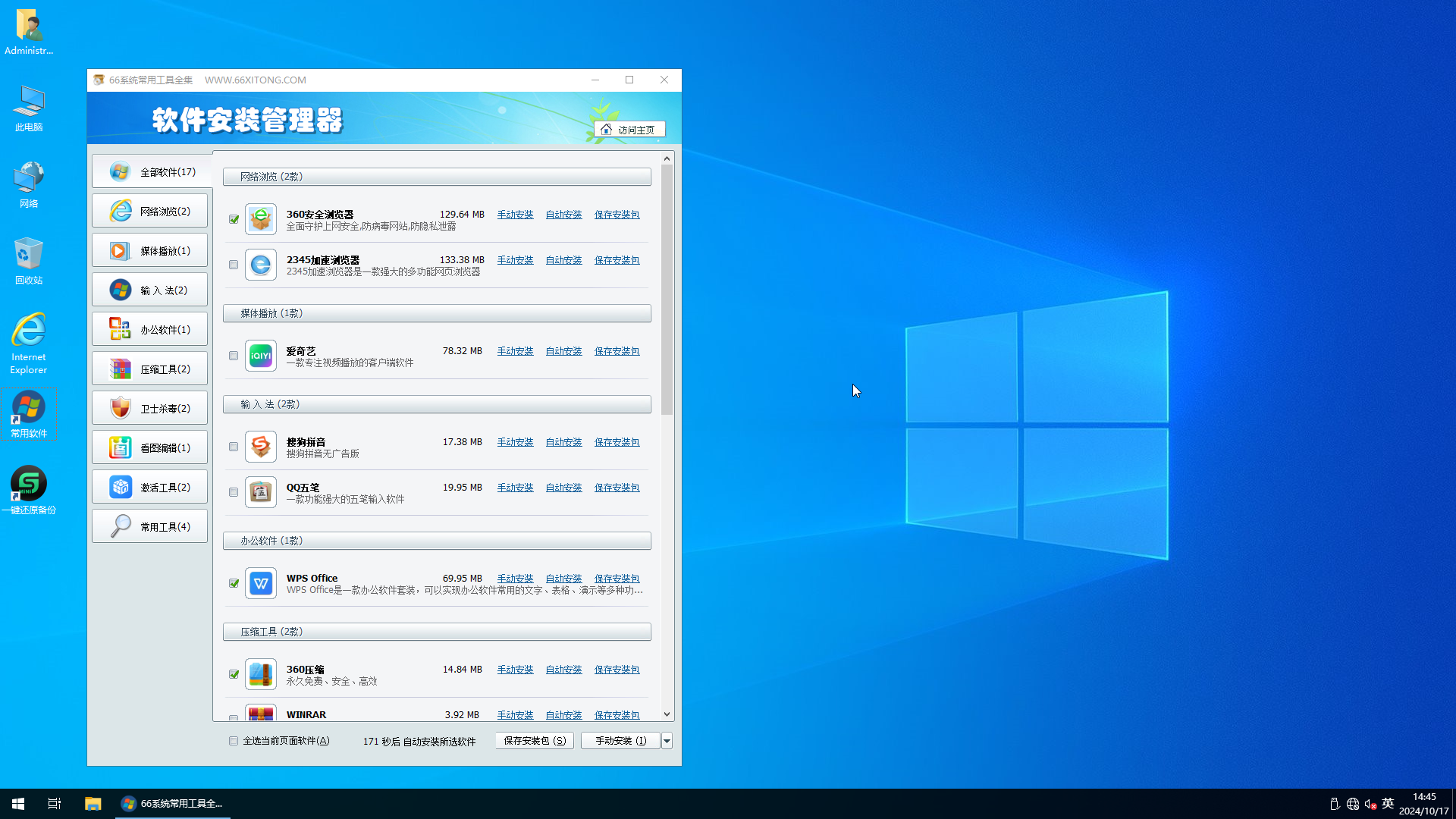The width and height of the screenshot is (1456, 819).
Task: Click 手动安装 link for WPS Office
Action: tap(515, 579)
